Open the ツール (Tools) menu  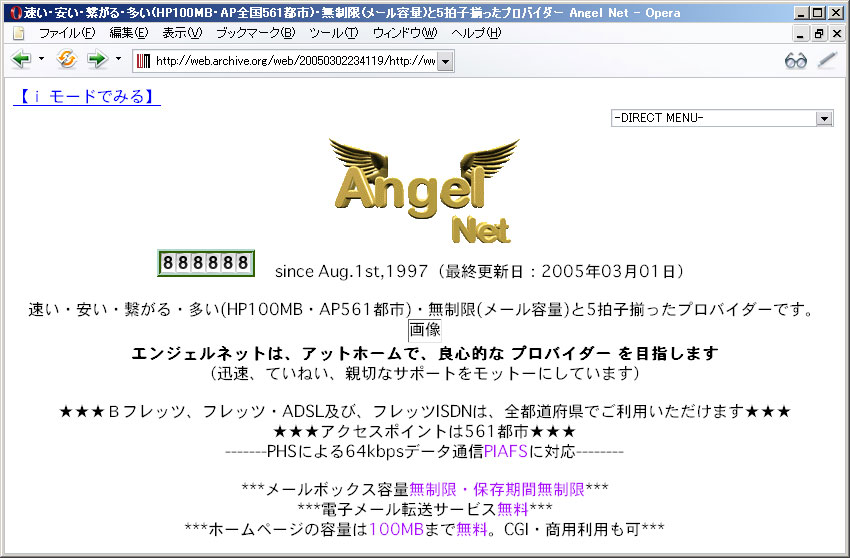click(x=333, y=33)
